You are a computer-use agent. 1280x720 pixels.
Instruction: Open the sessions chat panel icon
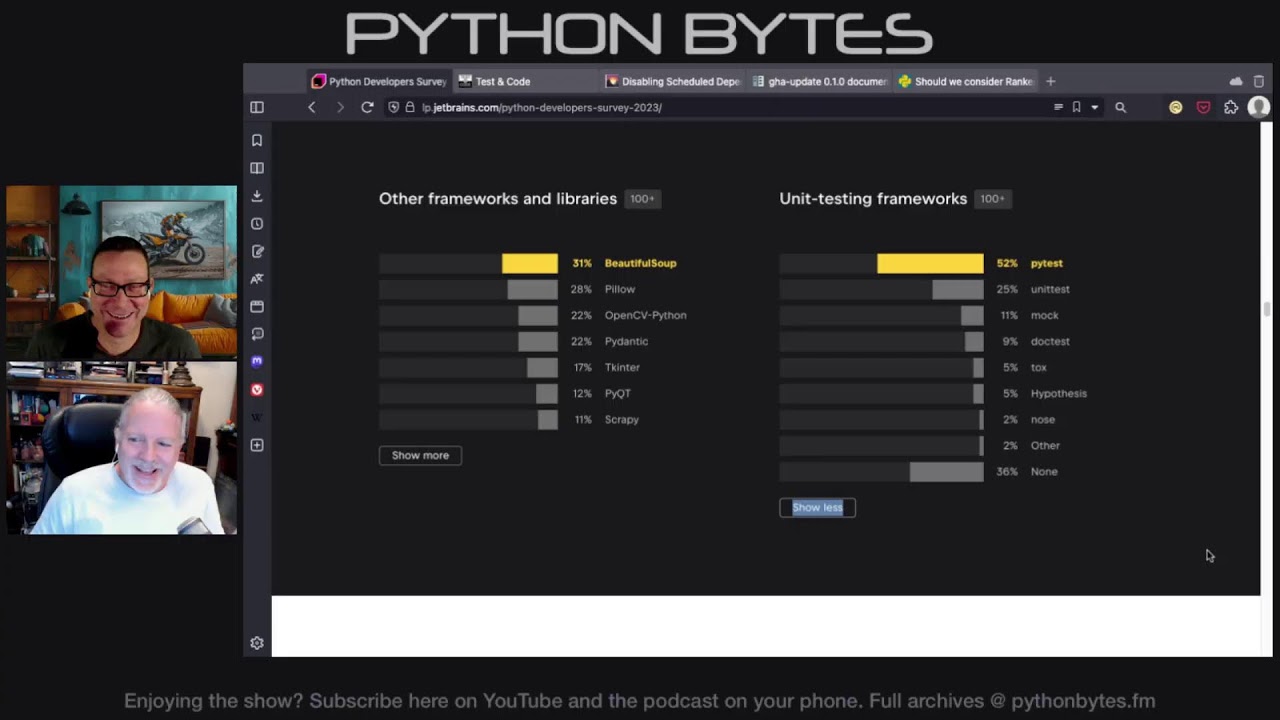[x=257, y=334]
